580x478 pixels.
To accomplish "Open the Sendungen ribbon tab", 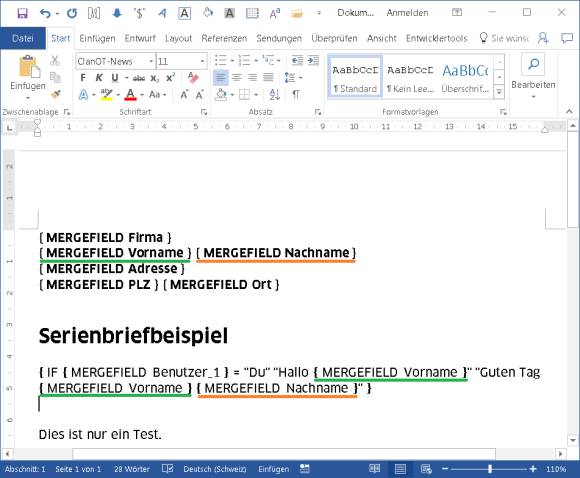I will [x=279, y=38].
